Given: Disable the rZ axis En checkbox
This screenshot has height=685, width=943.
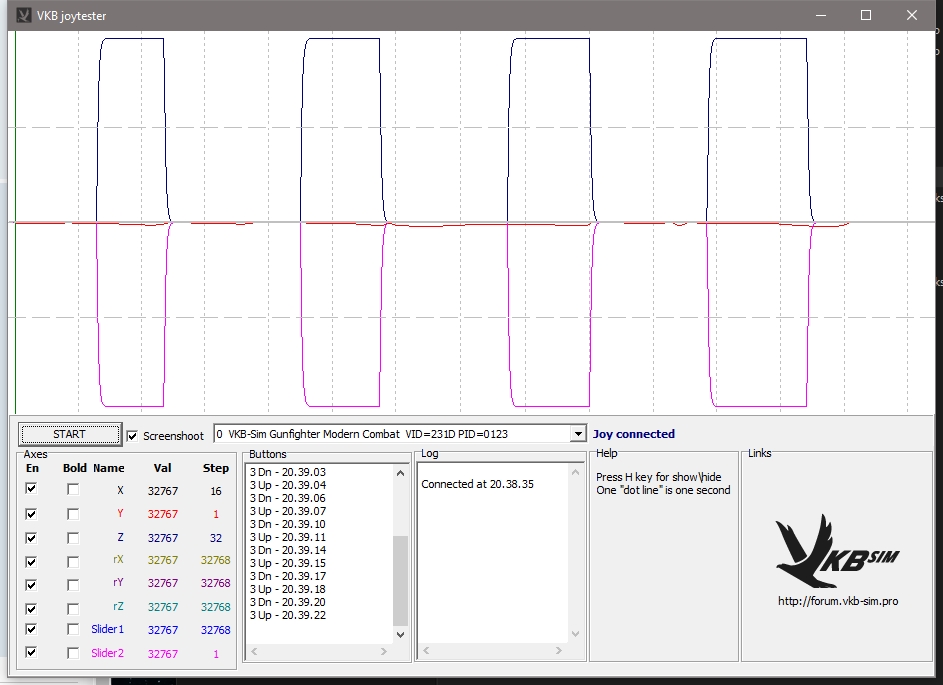Looking at the screenshot, I should pos(31,608).
